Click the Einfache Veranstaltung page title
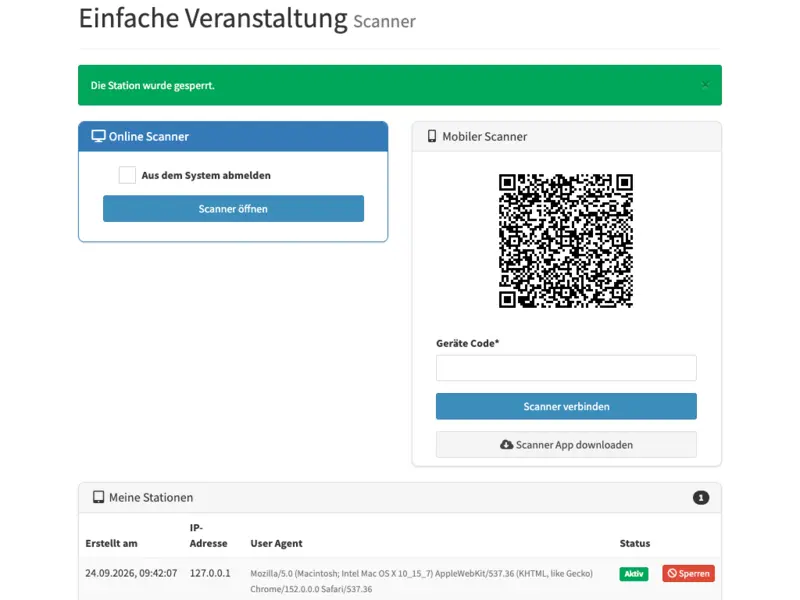This screenshot has width=800, height=600. click(x=213, y=18)
